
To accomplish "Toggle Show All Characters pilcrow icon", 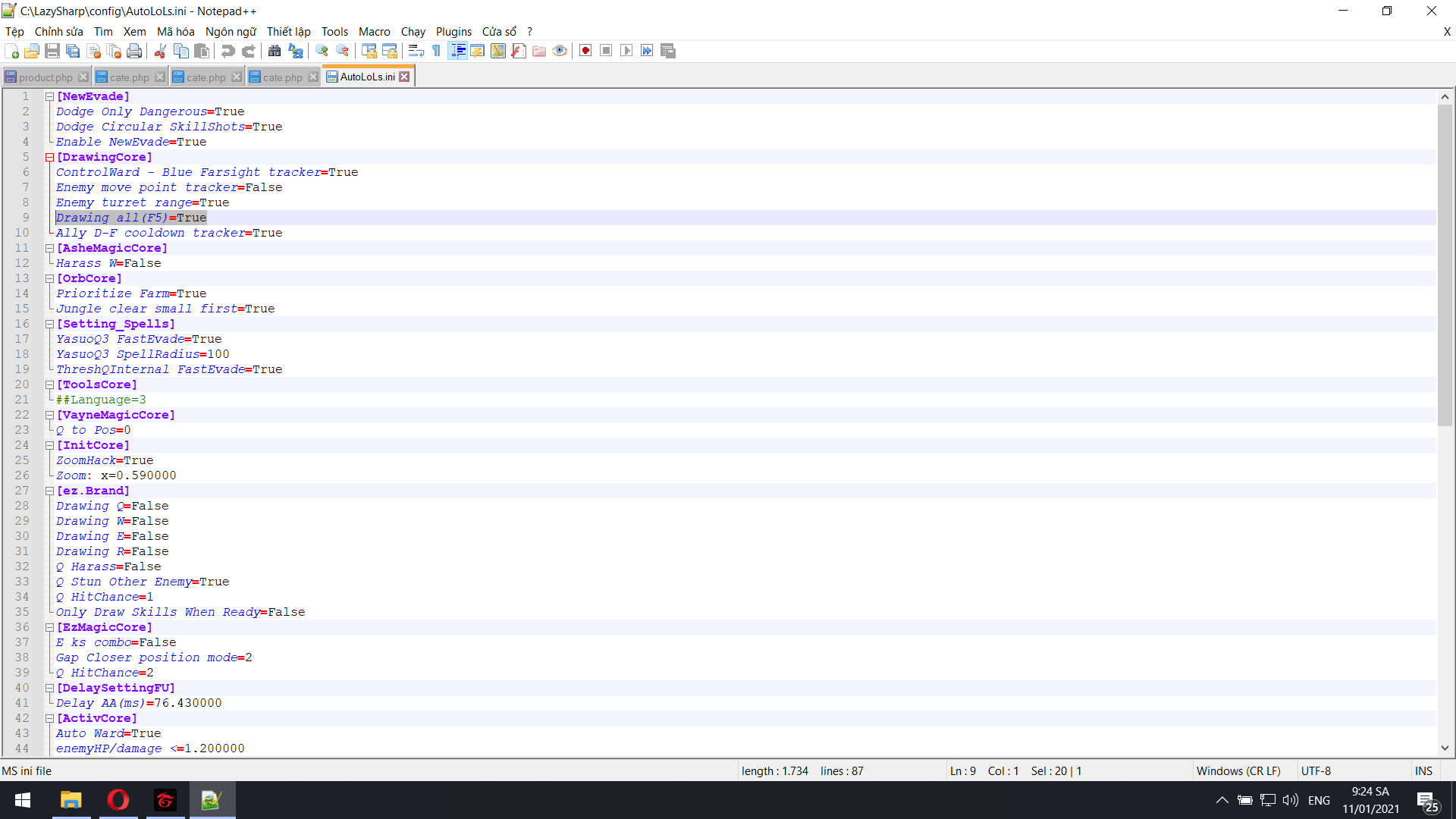I will 437,51.
